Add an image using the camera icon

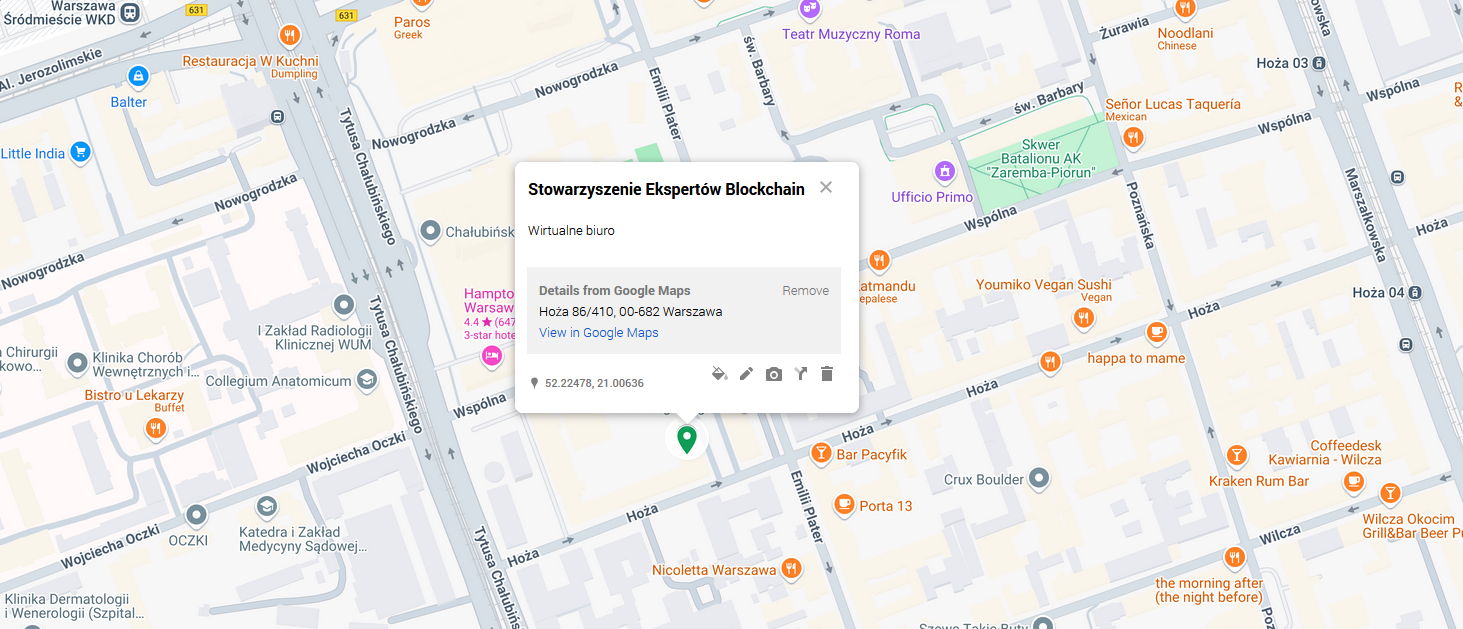[x=774, y=374]
